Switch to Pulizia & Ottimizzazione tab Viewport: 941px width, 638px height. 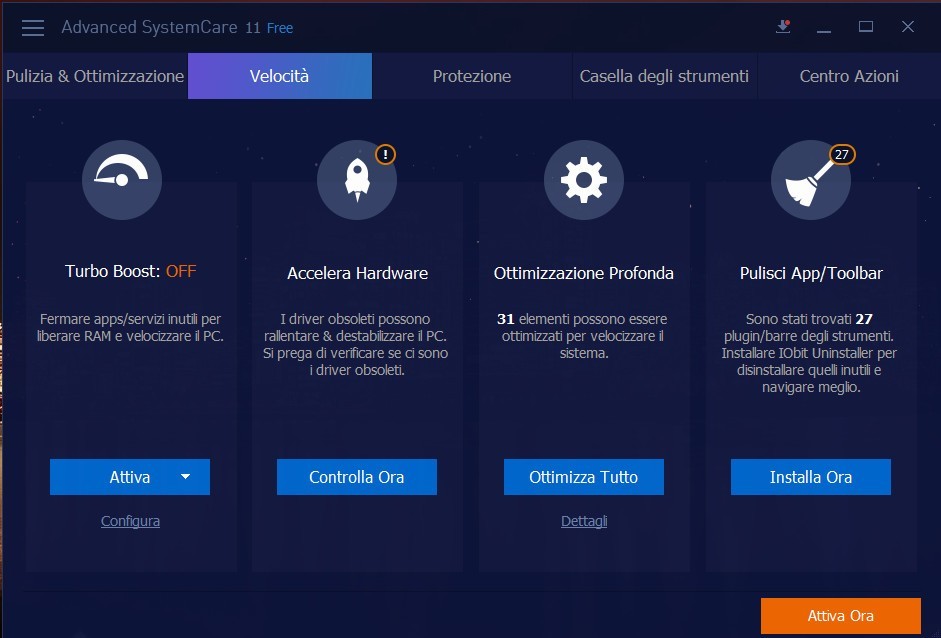click(x=94, y=76)
